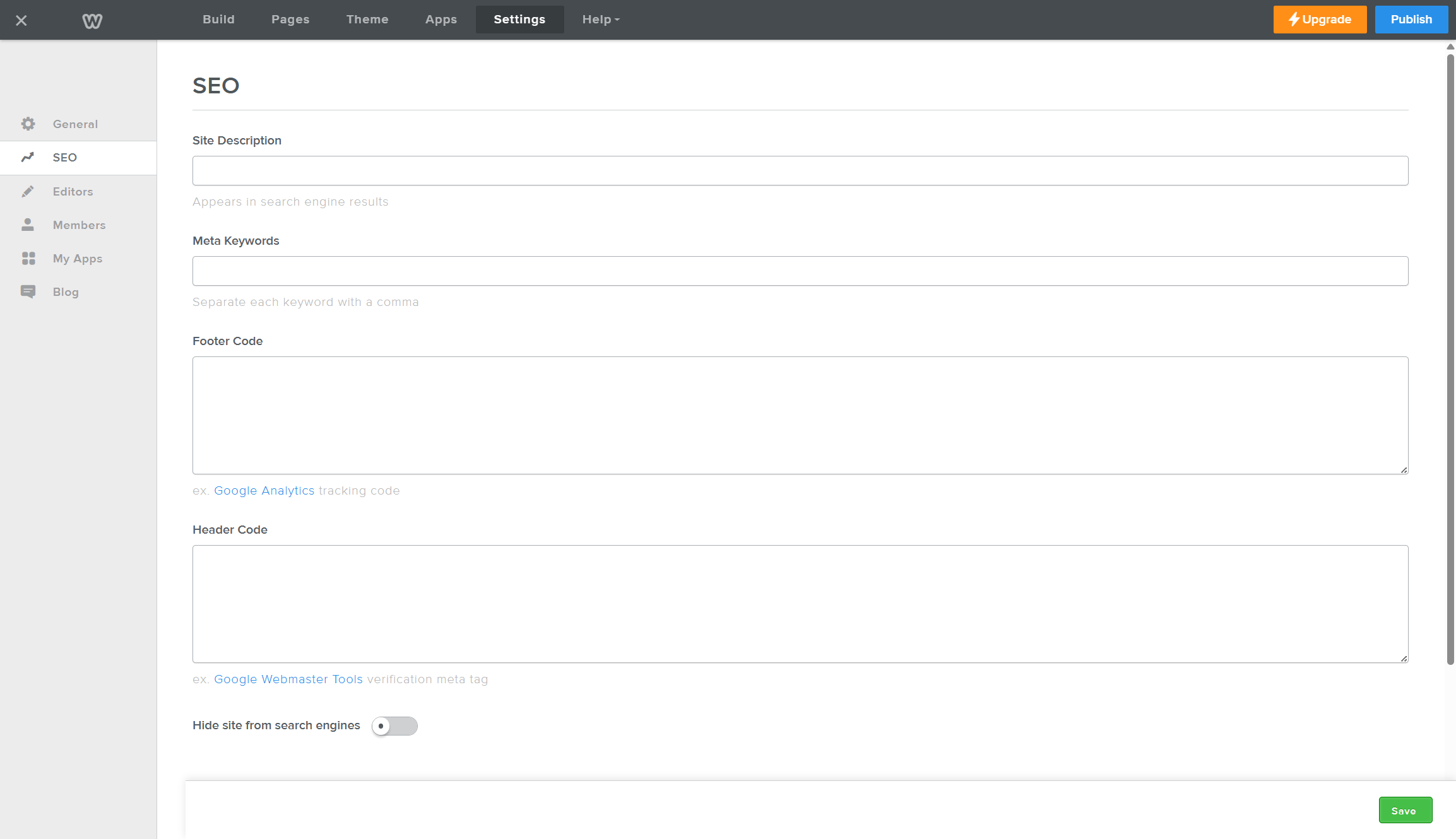Open the Google Webmaster Tools link

288,679
